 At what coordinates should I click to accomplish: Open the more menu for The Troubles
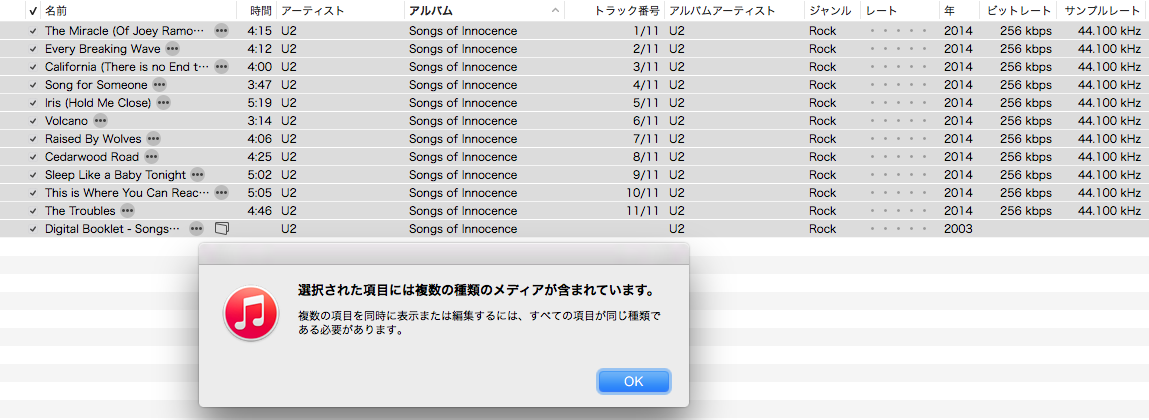128,211
